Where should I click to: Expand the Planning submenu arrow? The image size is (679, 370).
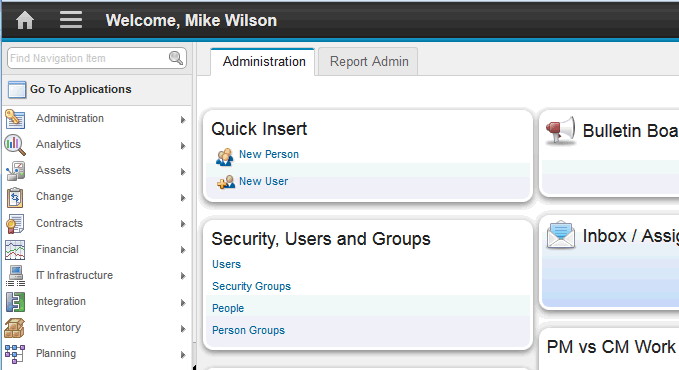click(183, 355)
